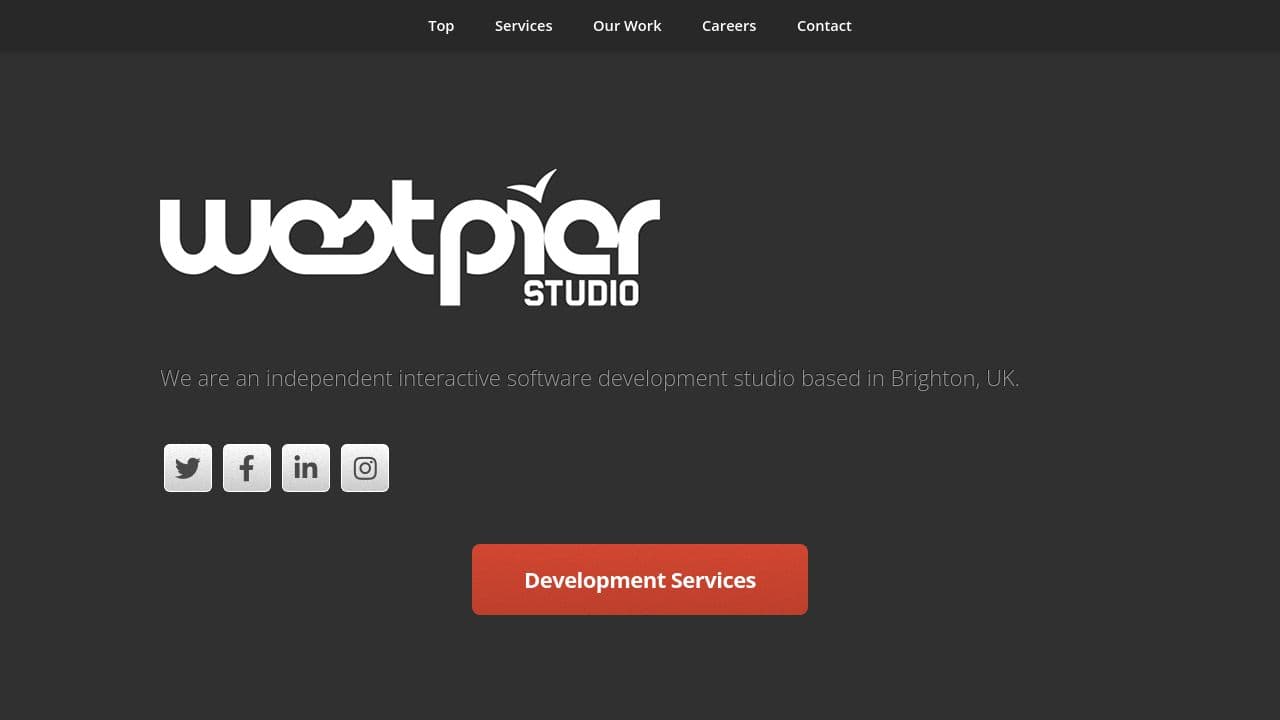The height and width of the screenshot is (720, 1280).
Task: Open the LinkedIn company profile link
Action: tap(305, 467)
